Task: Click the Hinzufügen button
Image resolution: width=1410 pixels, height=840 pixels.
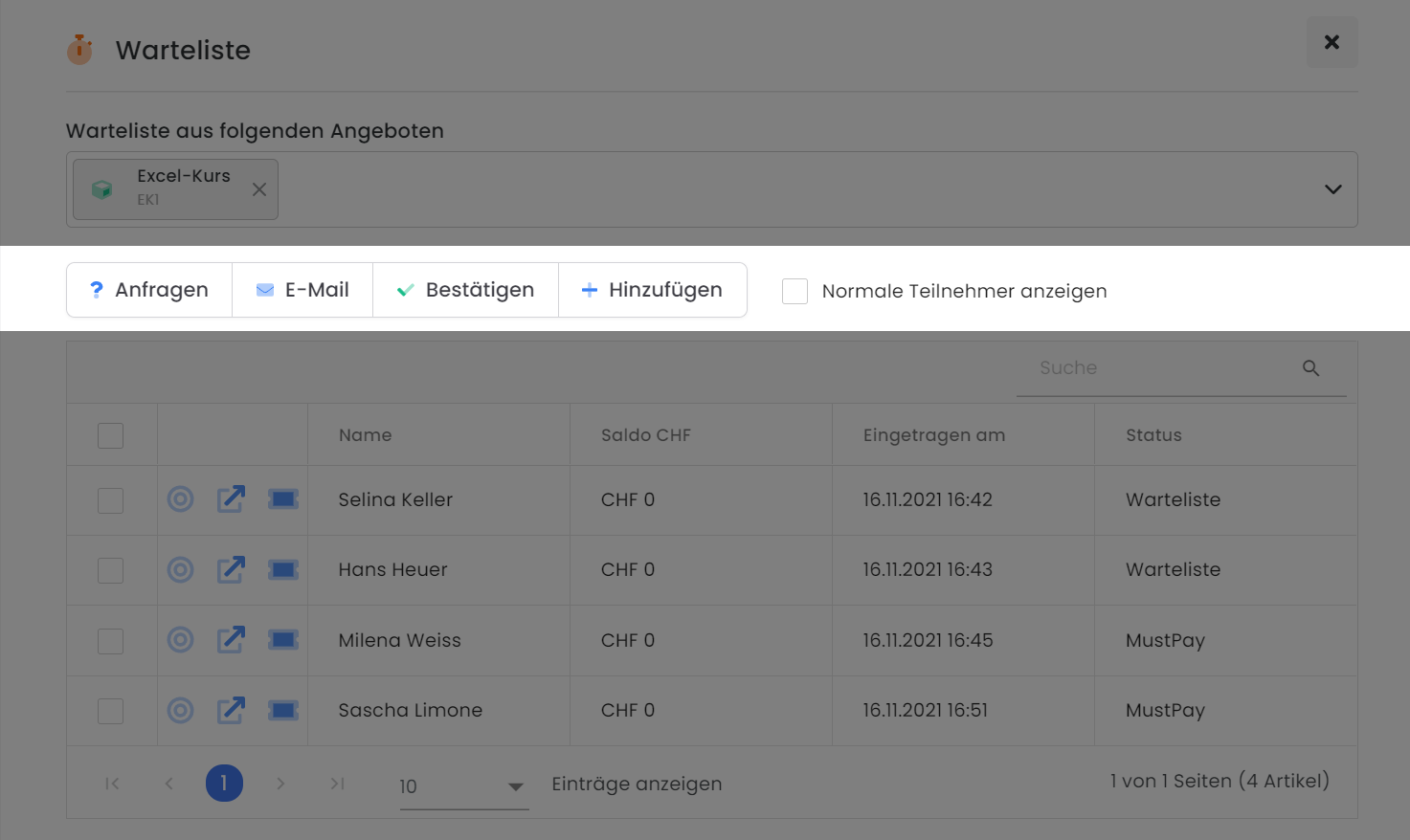Action: click(x=653, y=290)
